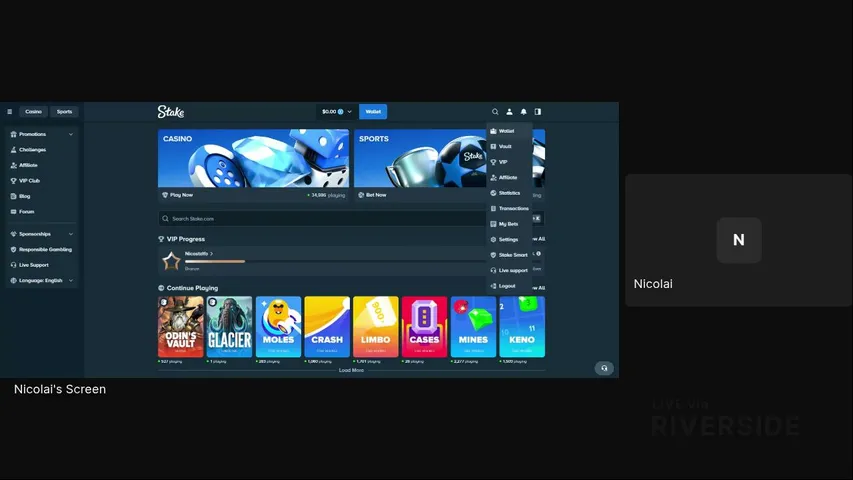The height and width of the screenshot is (480, 853).
Task: Click the Nicolai participant tile with N avatar
Action: point(738,240)
